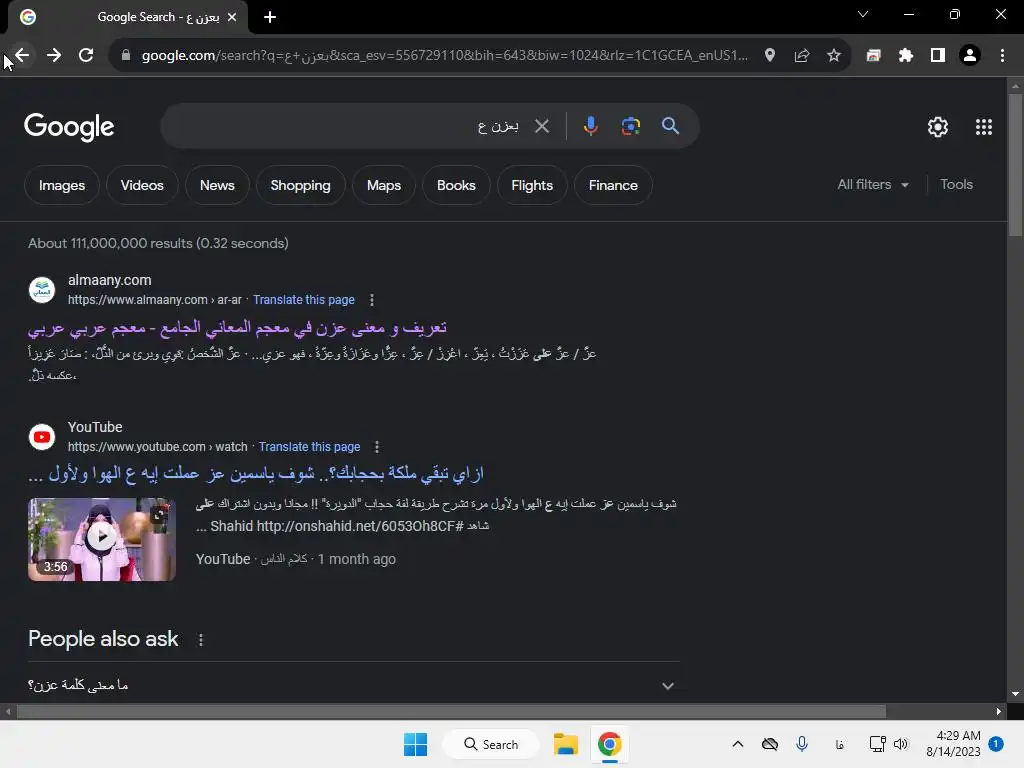Open Maps results
The image size is (1024, 768).
coord(384,185)
